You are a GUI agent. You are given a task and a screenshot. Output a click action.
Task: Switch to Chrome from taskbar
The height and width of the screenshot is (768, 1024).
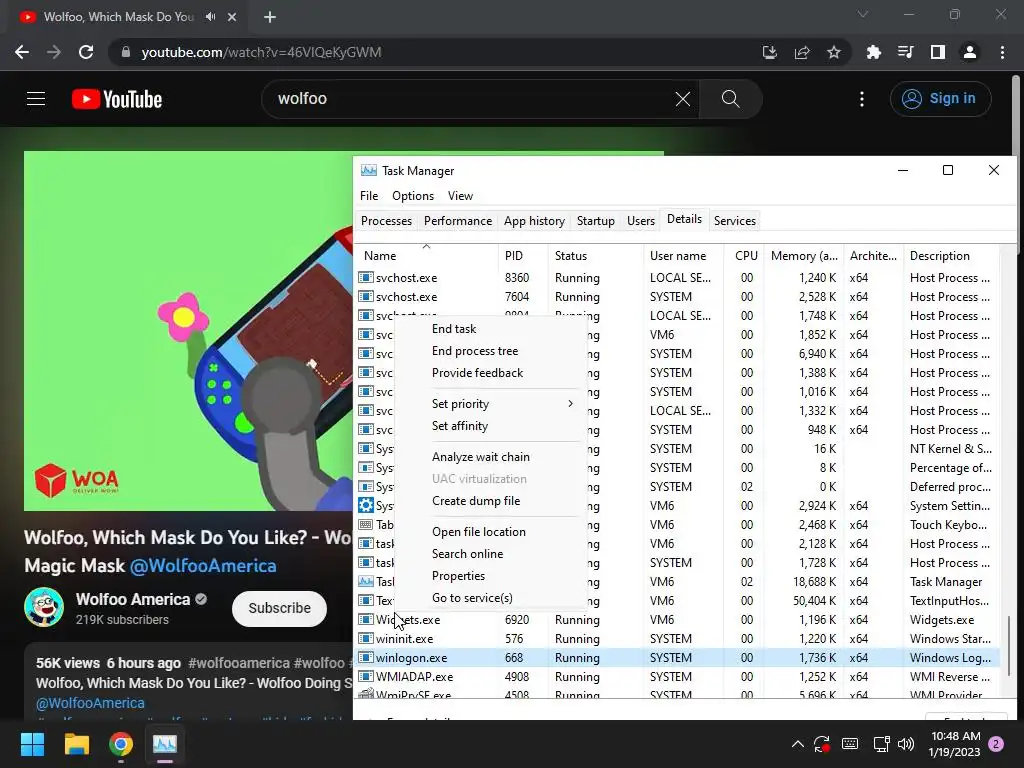[x=121, y=744]
